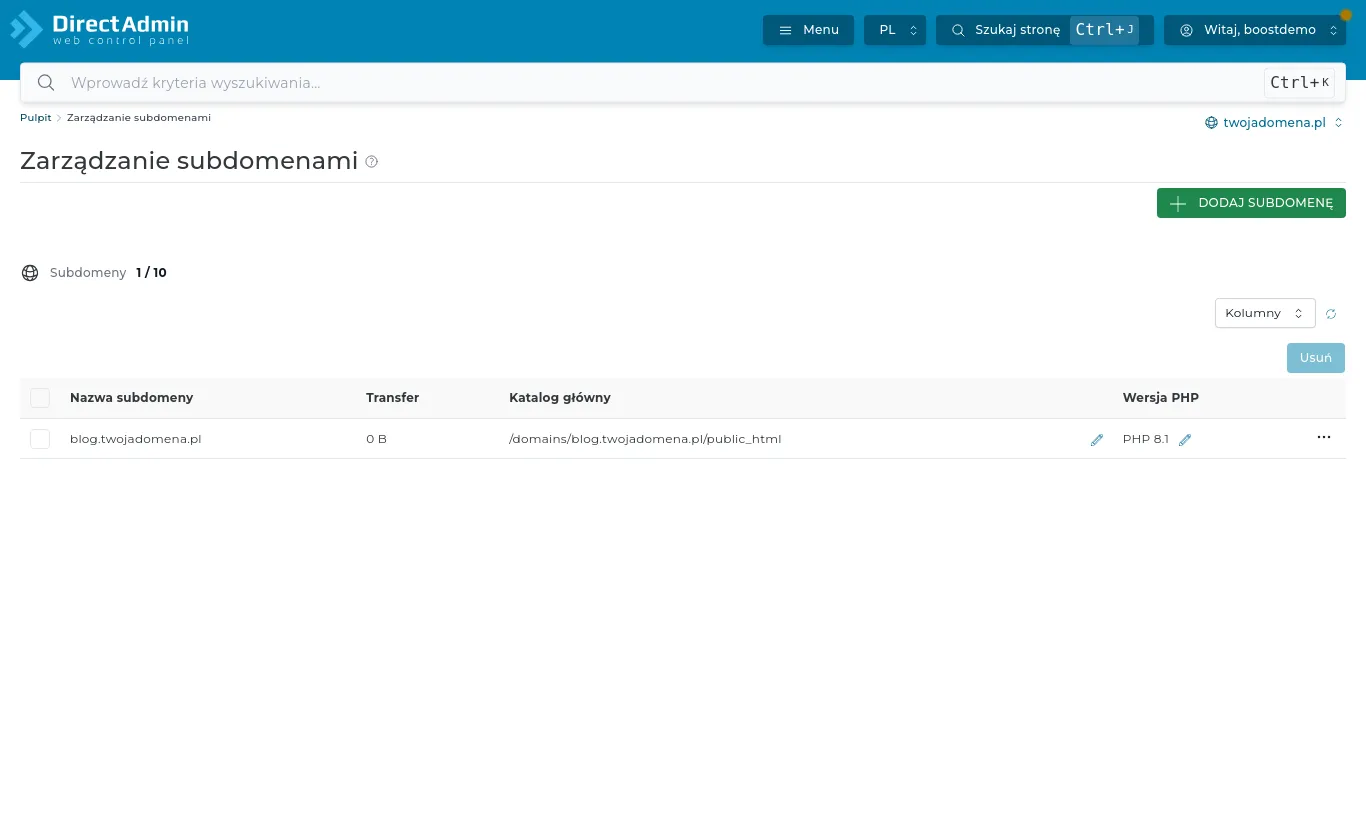1366x820 pixels.
Task: Open the PL language dropdown
Action: pyautogui.click(x=895, y=30)
